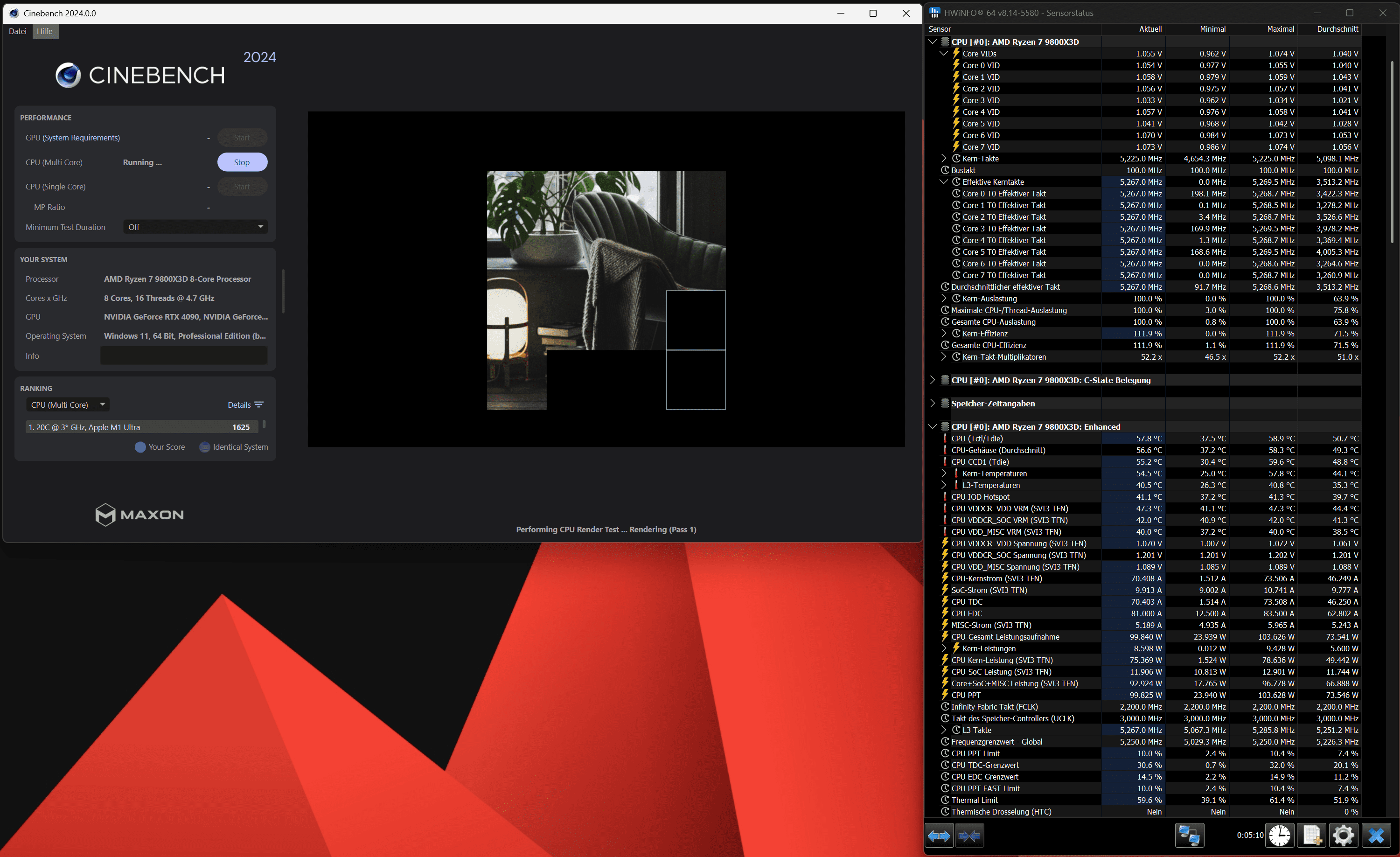The height and width of the screenshot is (857, 1400).
Task: Click the Your System panel scrollbar
Action: pos(283,291)
